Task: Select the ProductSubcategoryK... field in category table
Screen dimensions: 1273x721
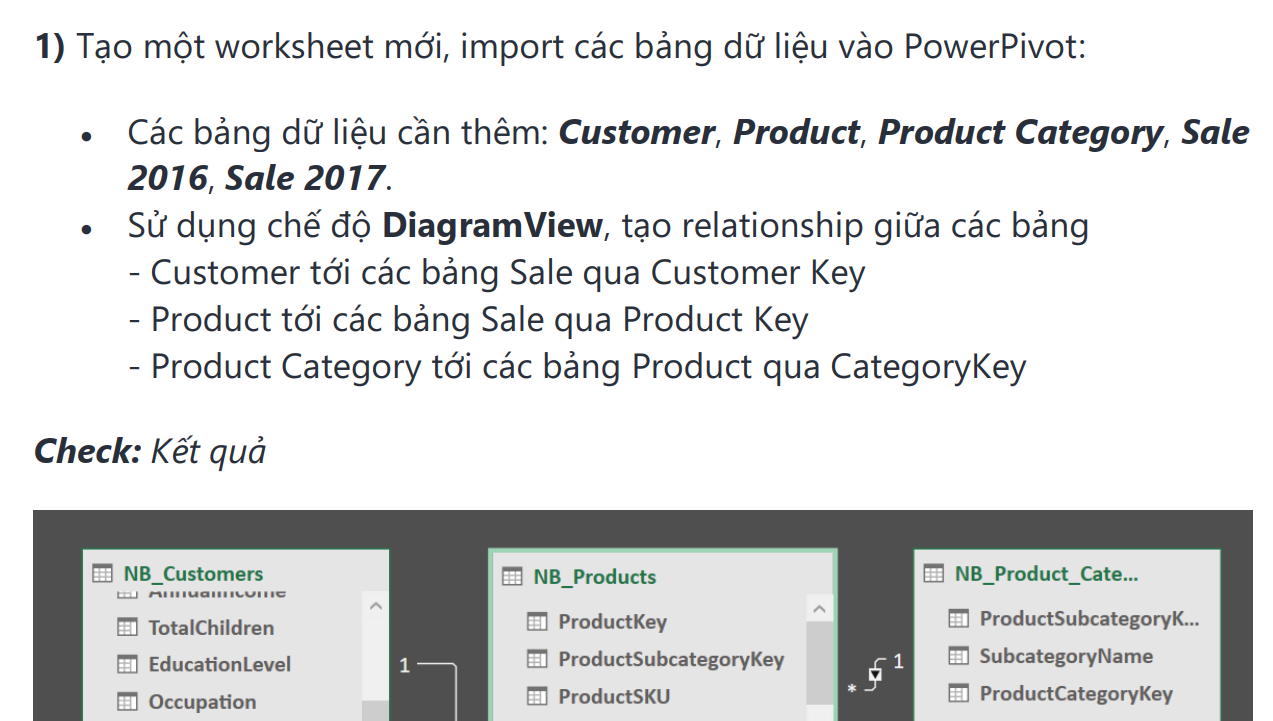Action: [1089, 618]
